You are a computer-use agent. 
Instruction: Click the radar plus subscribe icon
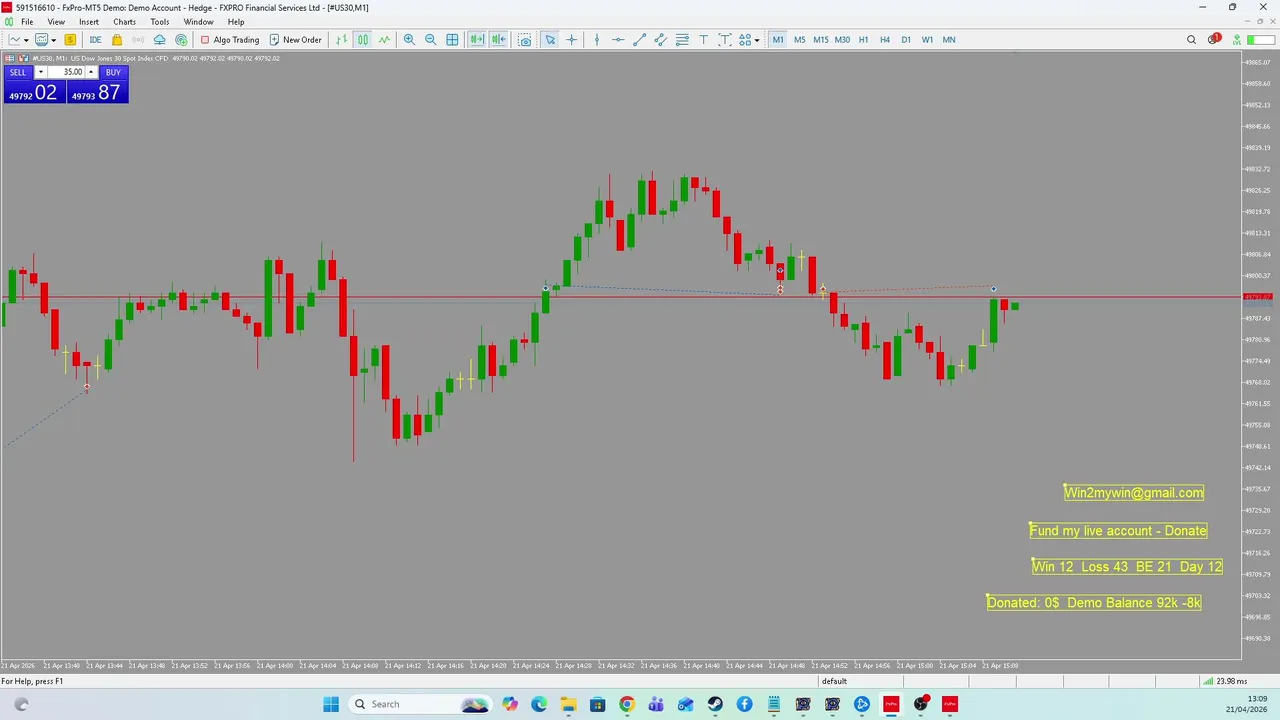[x=181, y=40]
